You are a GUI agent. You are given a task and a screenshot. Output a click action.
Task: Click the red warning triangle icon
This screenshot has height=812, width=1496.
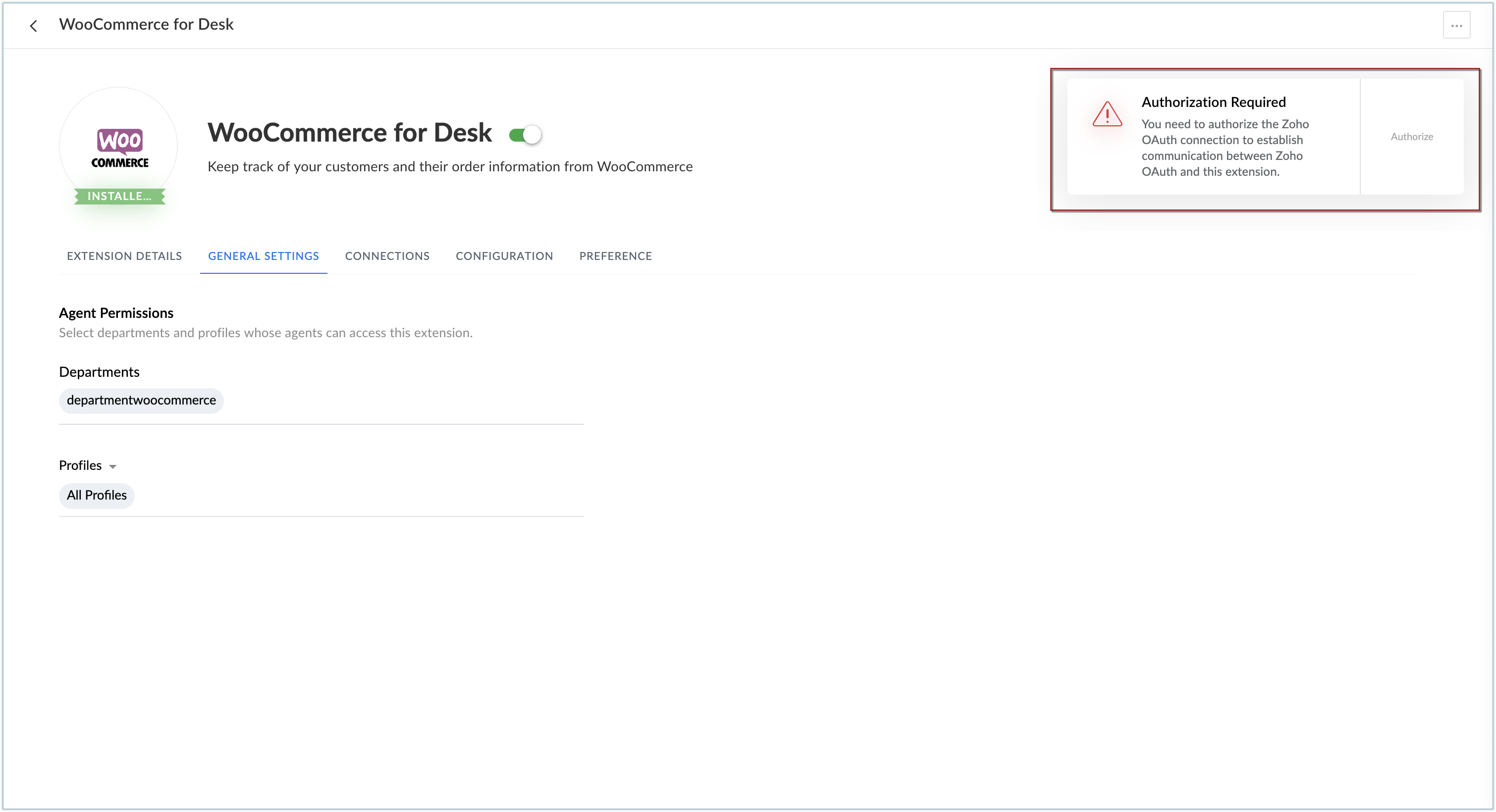point(1107,114)
